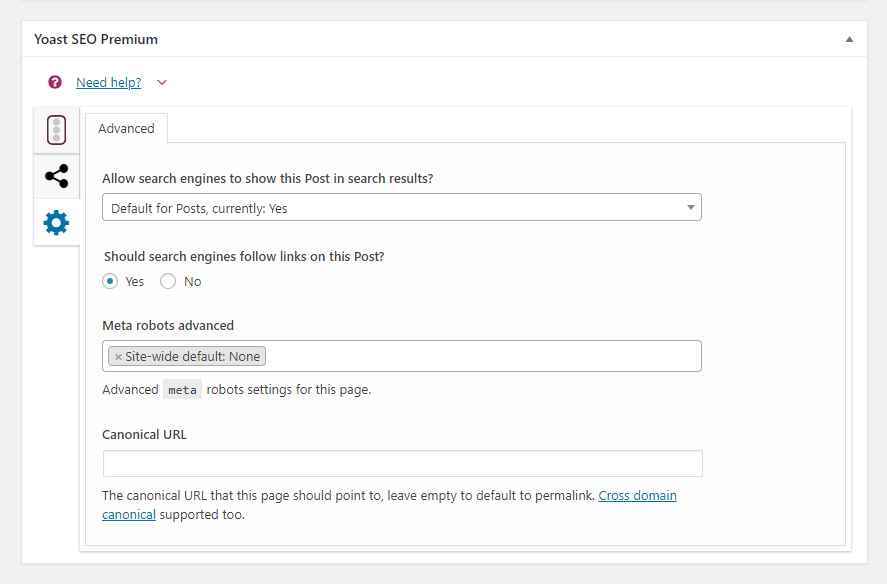The width and height of the screenshot is (887, 584).
Task: Select the Advanced gear settings tab
Action: click(x=57, y=222)
